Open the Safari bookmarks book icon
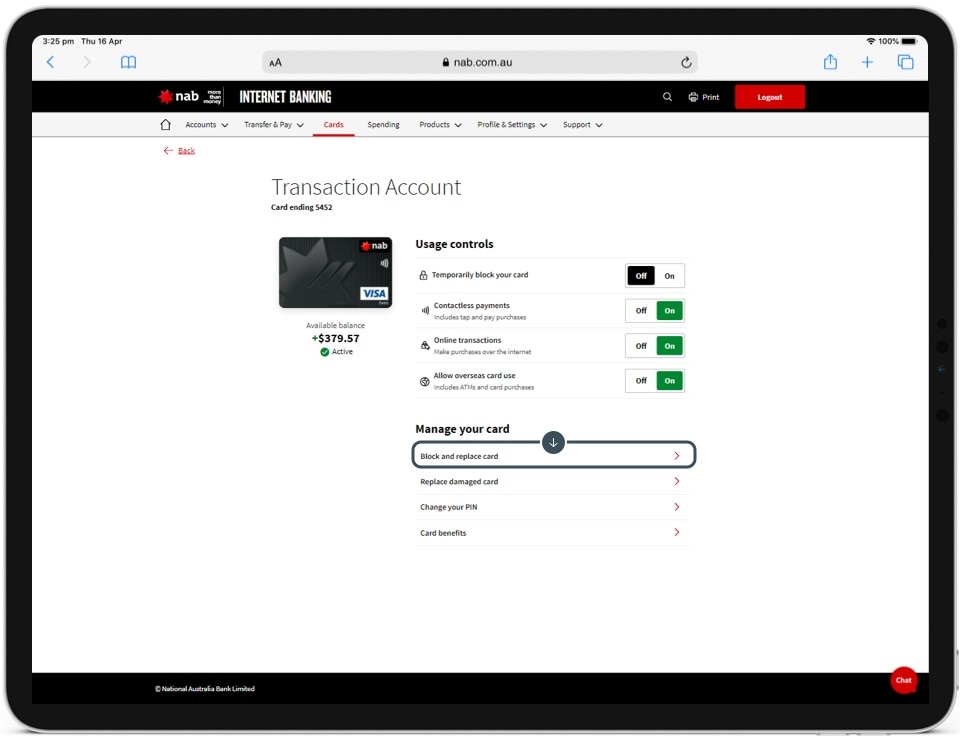This screenshot has width=960, height=740. tap(128, 62)
